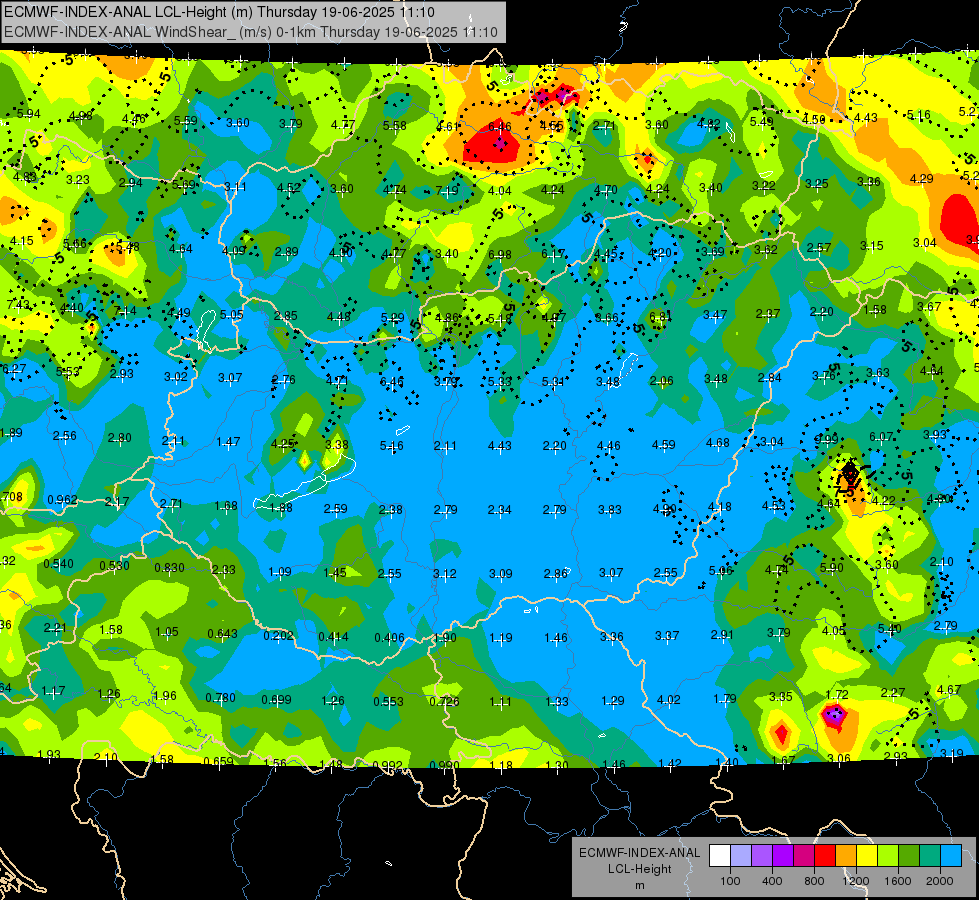Viewport: 979px width, 900px height.
Task: Click the legend tick label 400
Action: pyautogui.click(x=772, y=881)
